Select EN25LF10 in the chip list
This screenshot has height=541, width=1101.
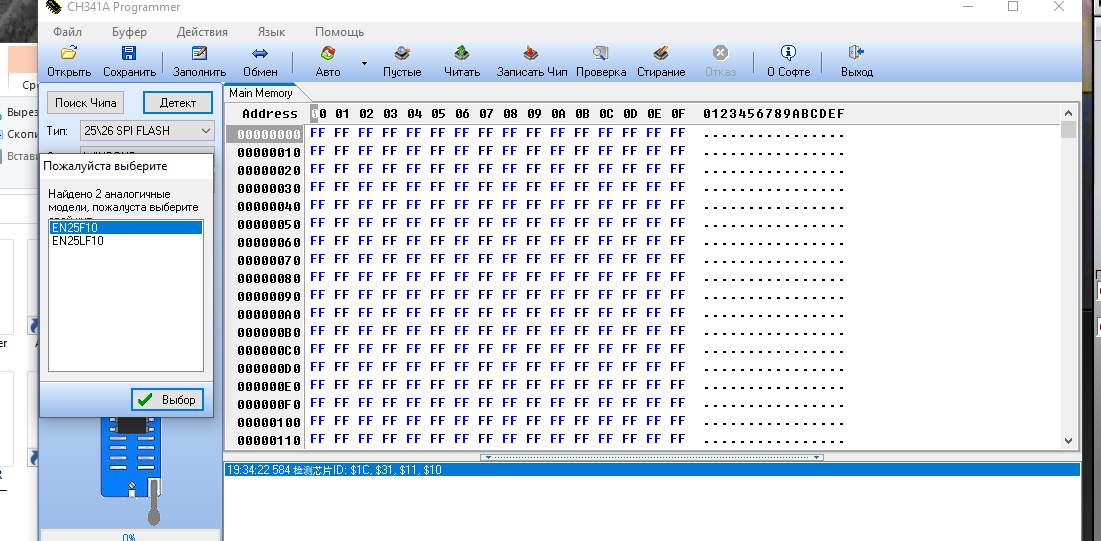tap(78, 241)
